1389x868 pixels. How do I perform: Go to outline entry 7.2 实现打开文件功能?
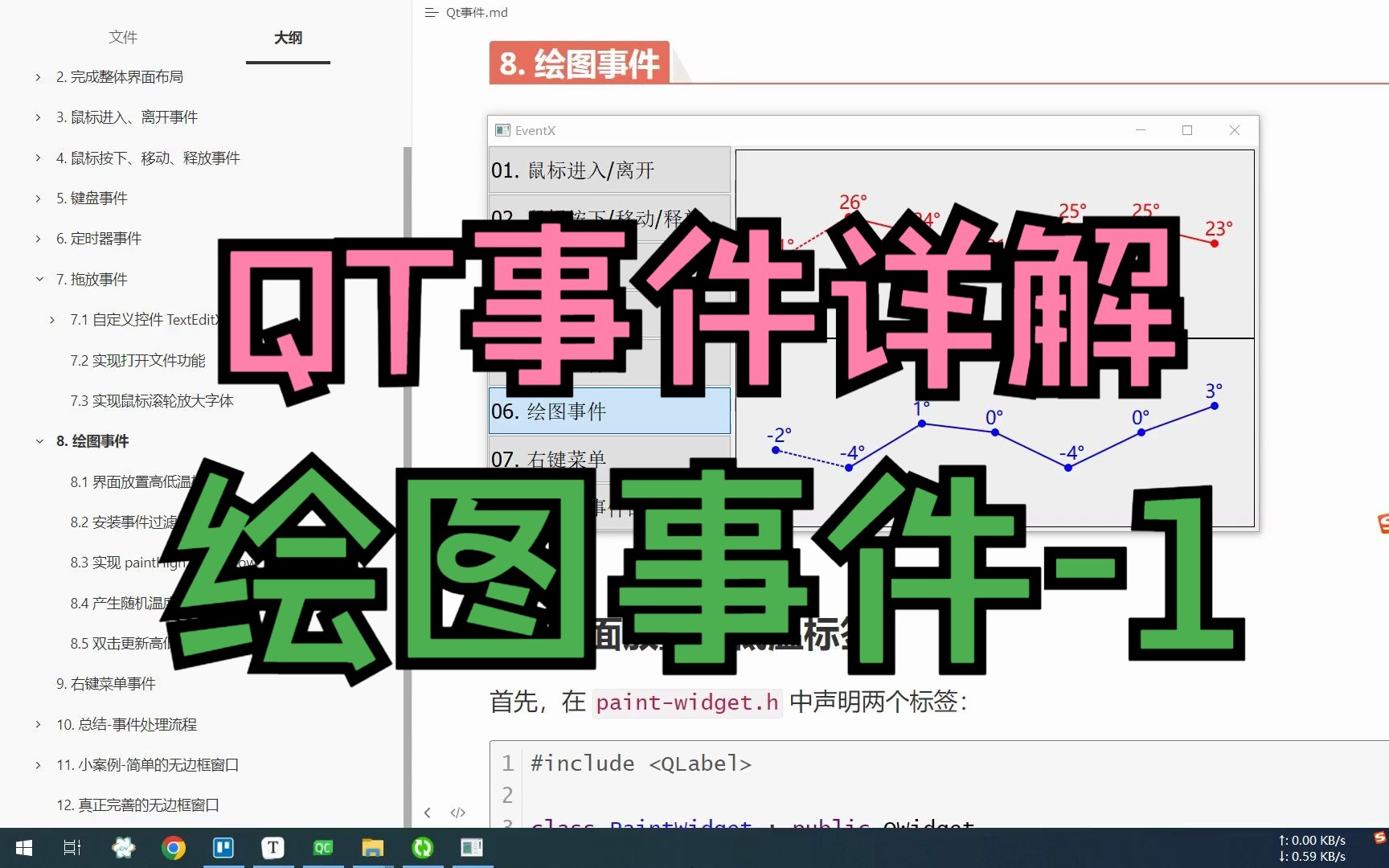click(137, 361)
